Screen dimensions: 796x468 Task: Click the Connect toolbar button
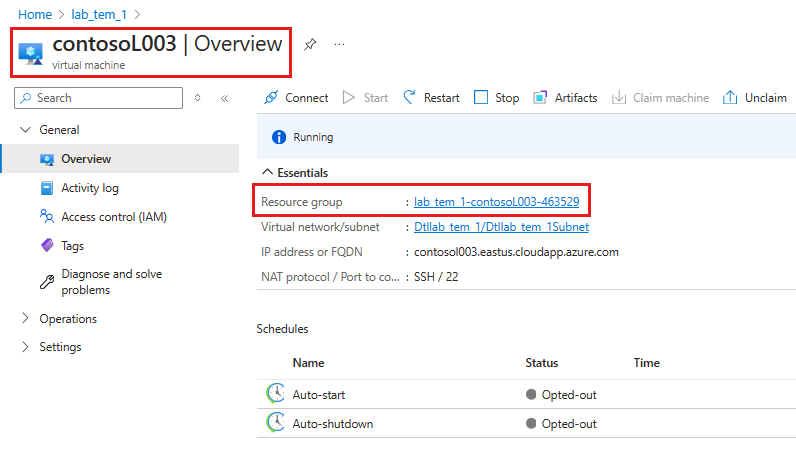tap(296, 98)
